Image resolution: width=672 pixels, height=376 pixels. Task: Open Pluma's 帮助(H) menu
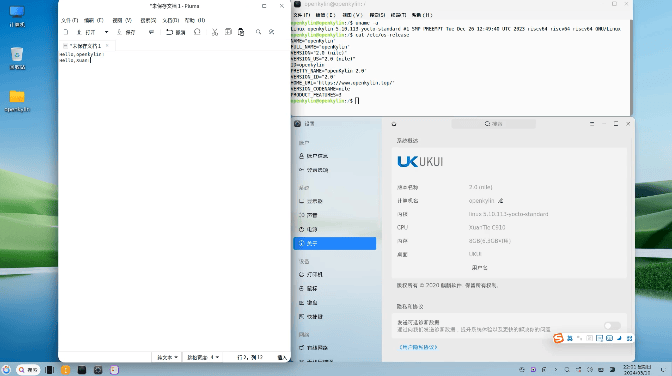[x=195, y=20]
